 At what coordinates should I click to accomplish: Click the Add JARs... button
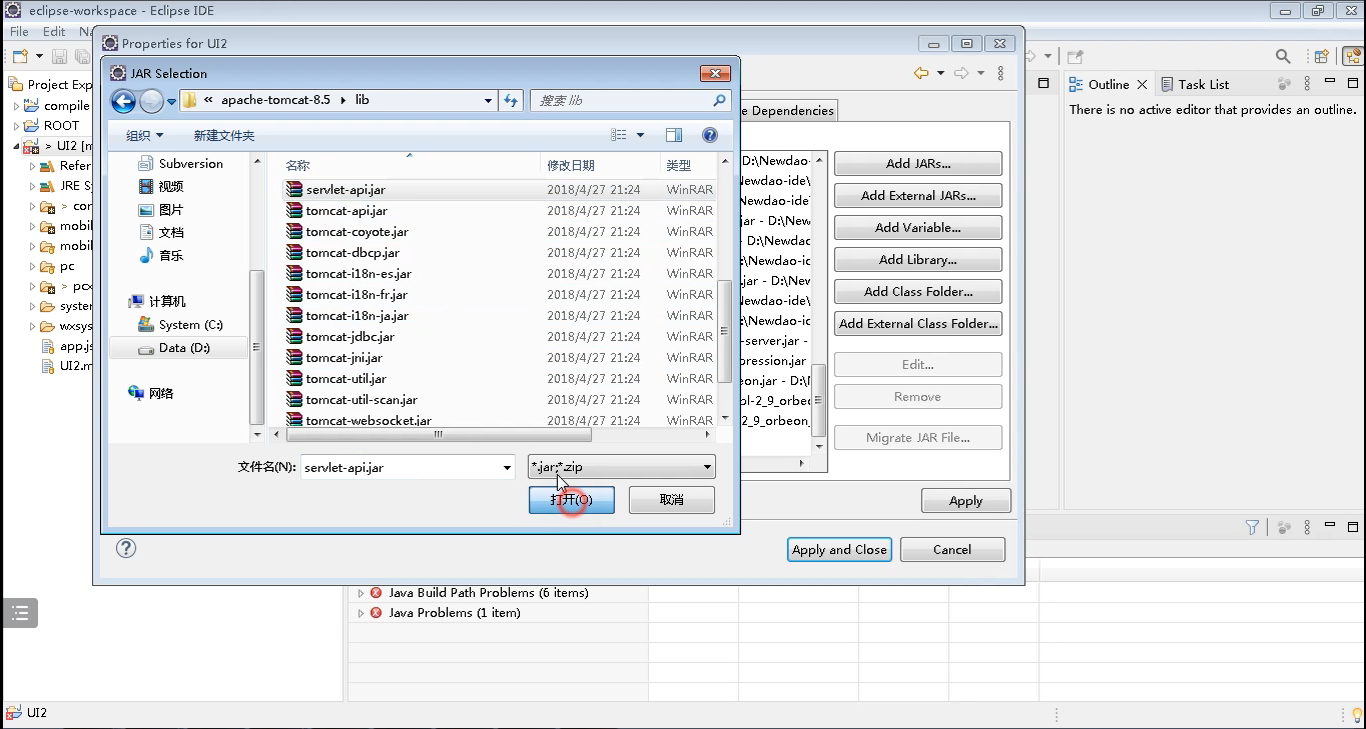918,164
